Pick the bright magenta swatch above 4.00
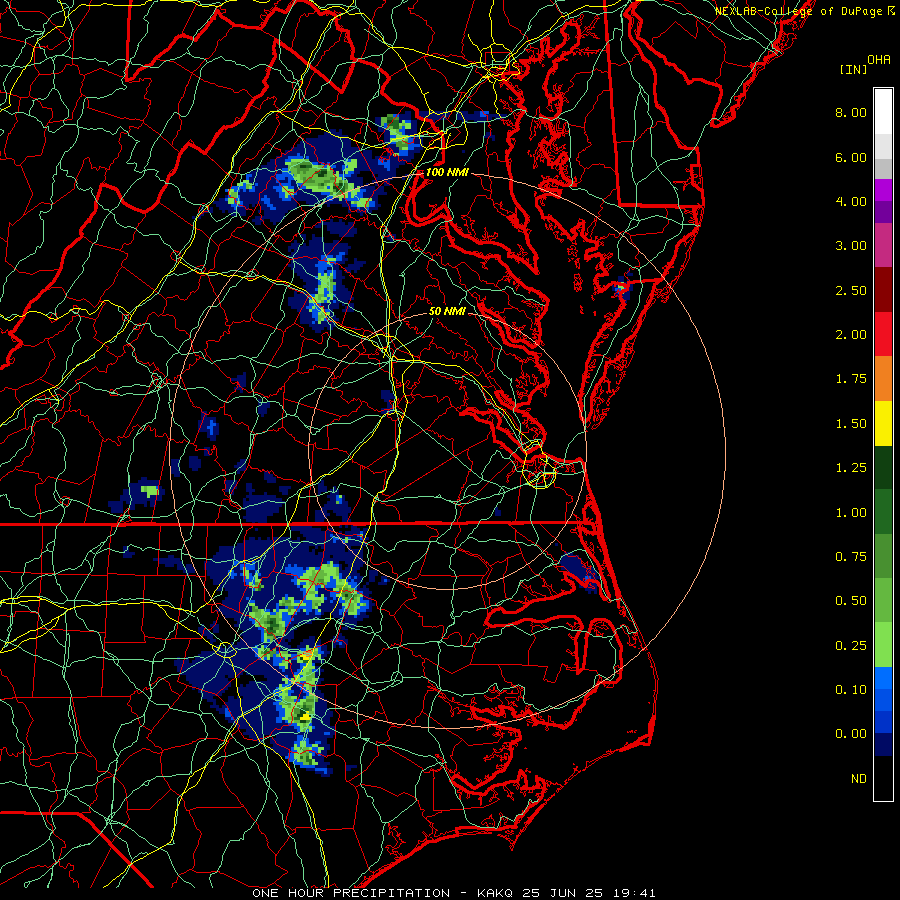The image size is (900, 900). pyautogui.click(x=883, y=190)
